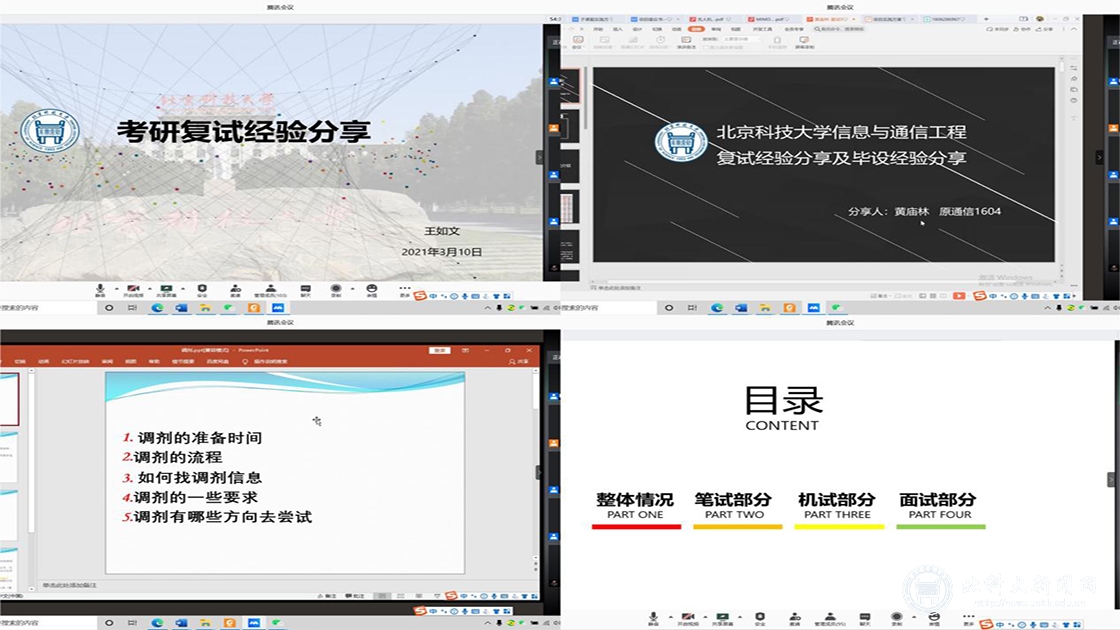The width and height of the screenshot is (1120, 630).
Task: Click 分享 share button in WPS title area
Action: point(1044,29)
